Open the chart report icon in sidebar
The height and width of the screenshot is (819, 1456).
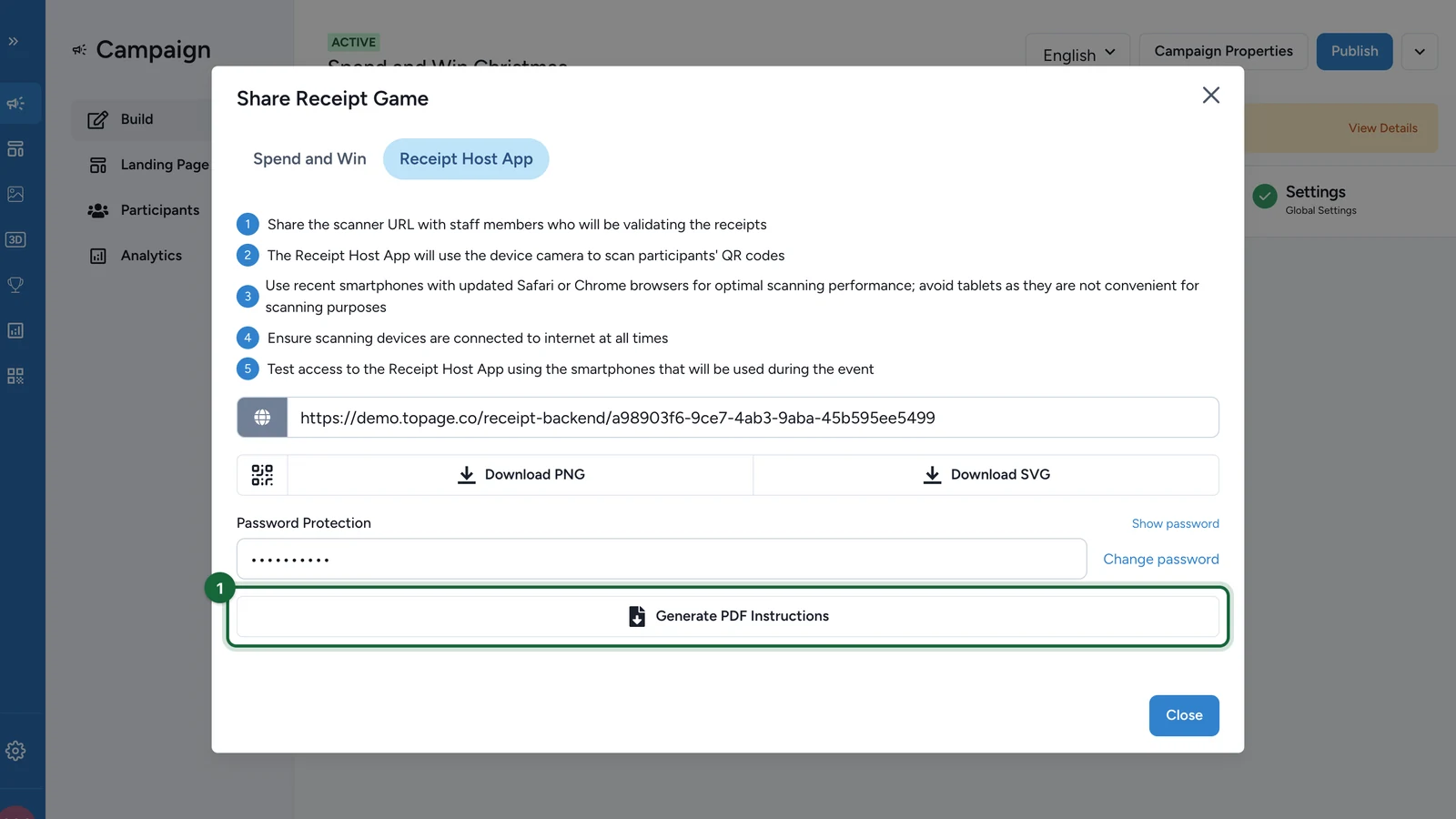pos(15,330)
